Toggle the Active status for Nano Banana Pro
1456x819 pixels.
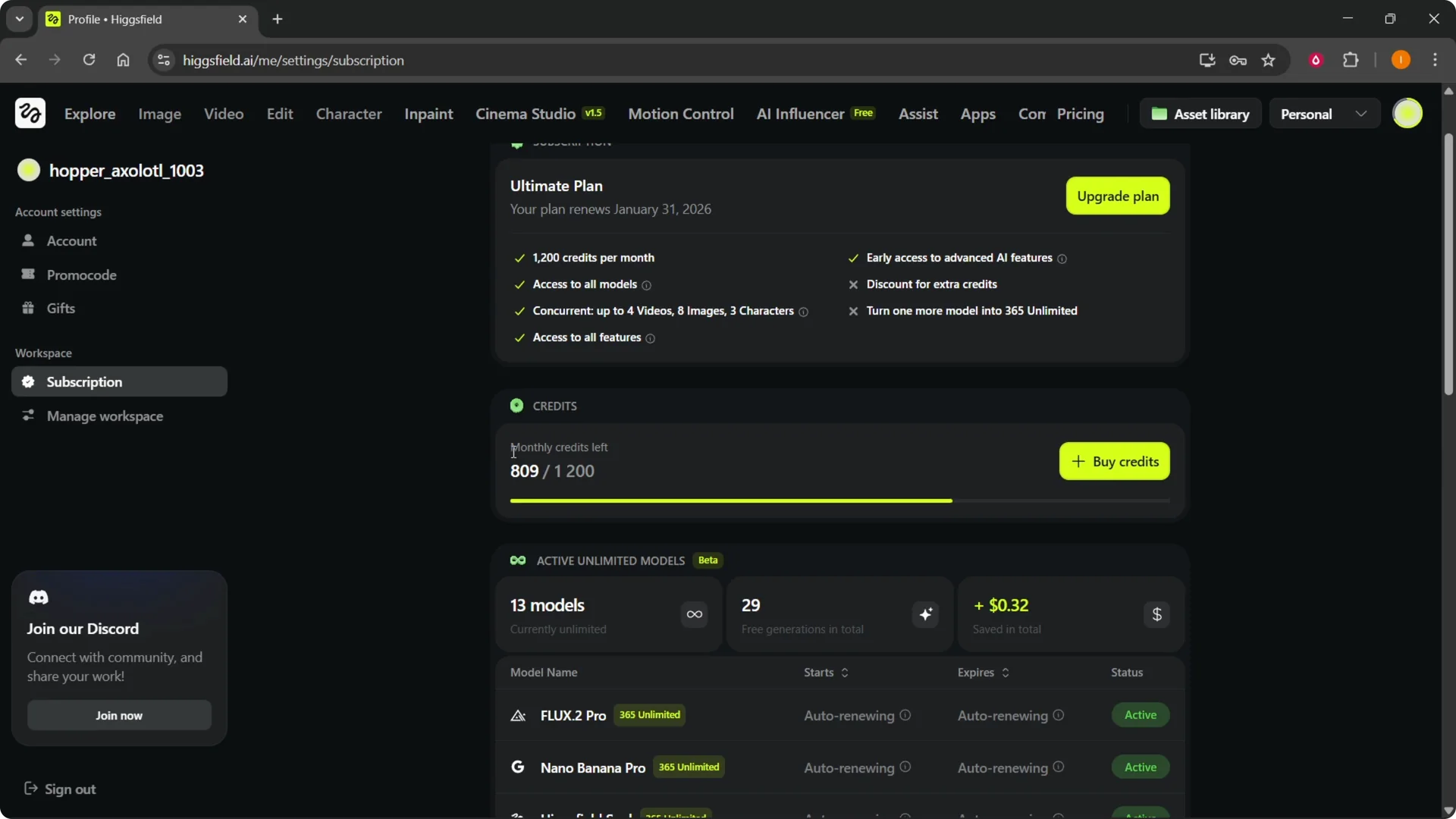(x=1140, y=767)
